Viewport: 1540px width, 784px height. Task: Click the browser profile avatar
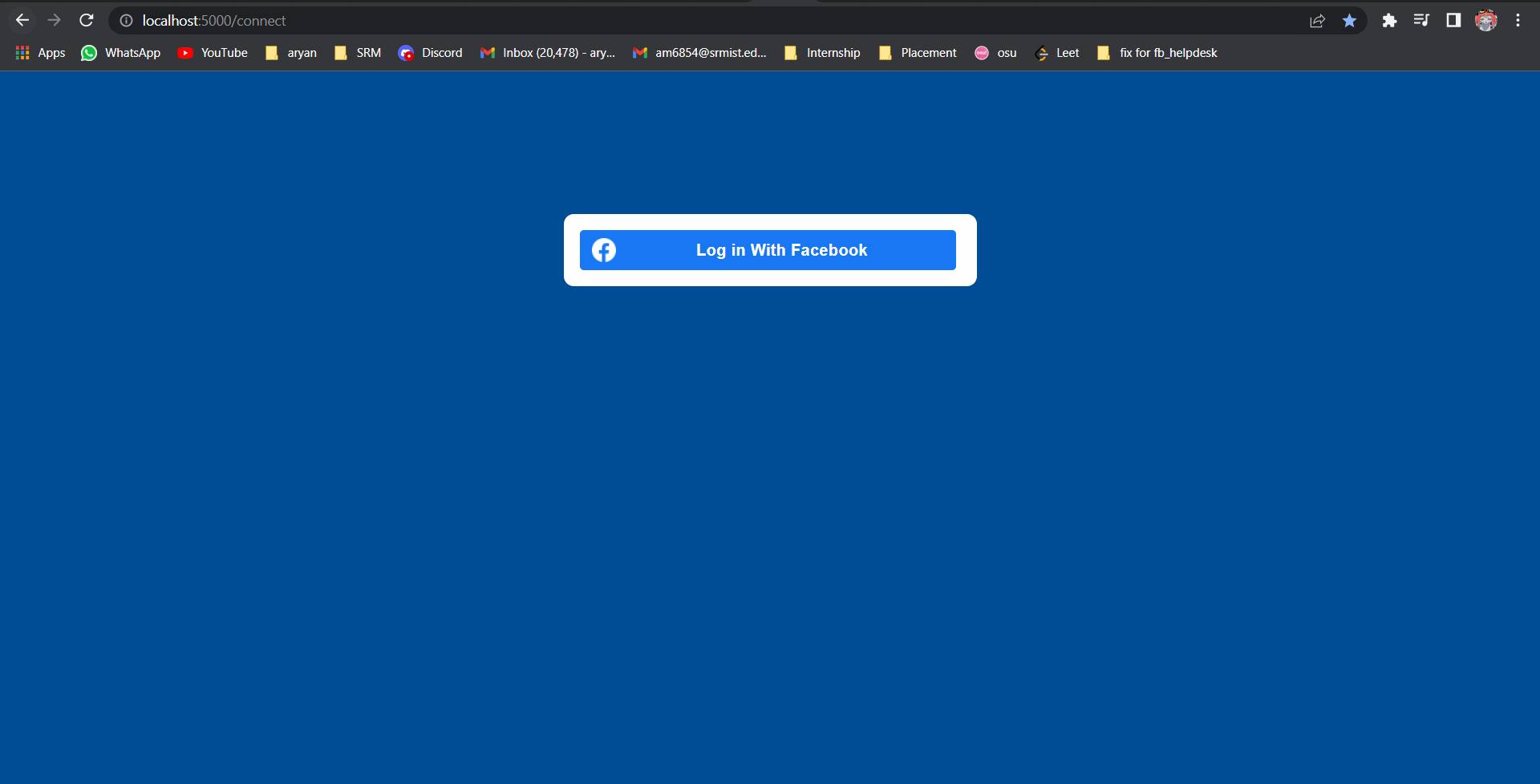click(1486, 20)
